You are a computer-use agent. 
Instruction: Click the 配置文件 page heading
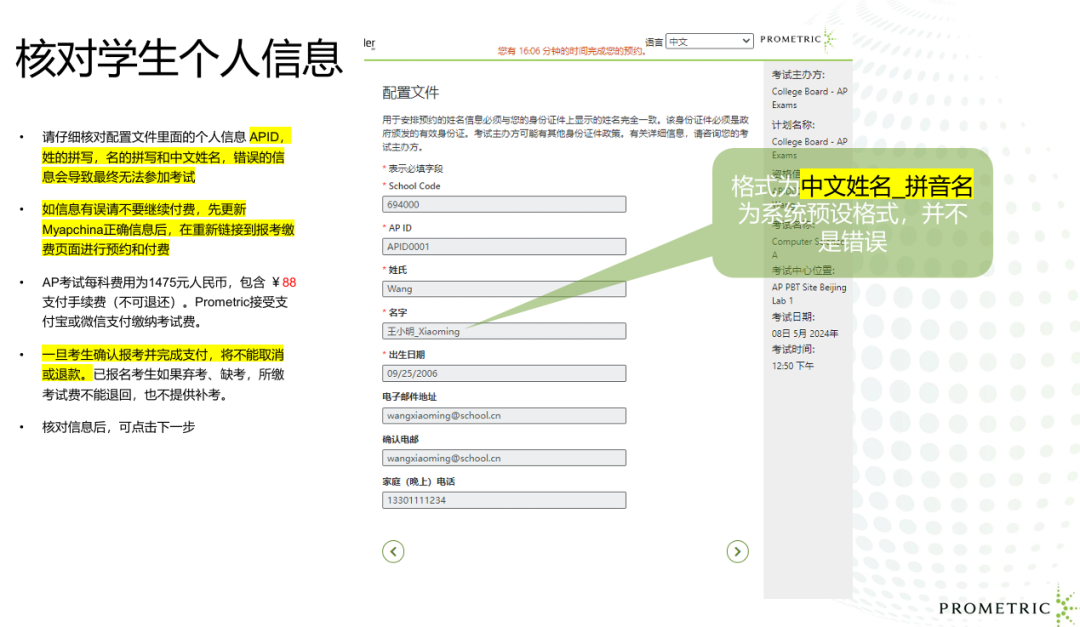tap(411, 93)
